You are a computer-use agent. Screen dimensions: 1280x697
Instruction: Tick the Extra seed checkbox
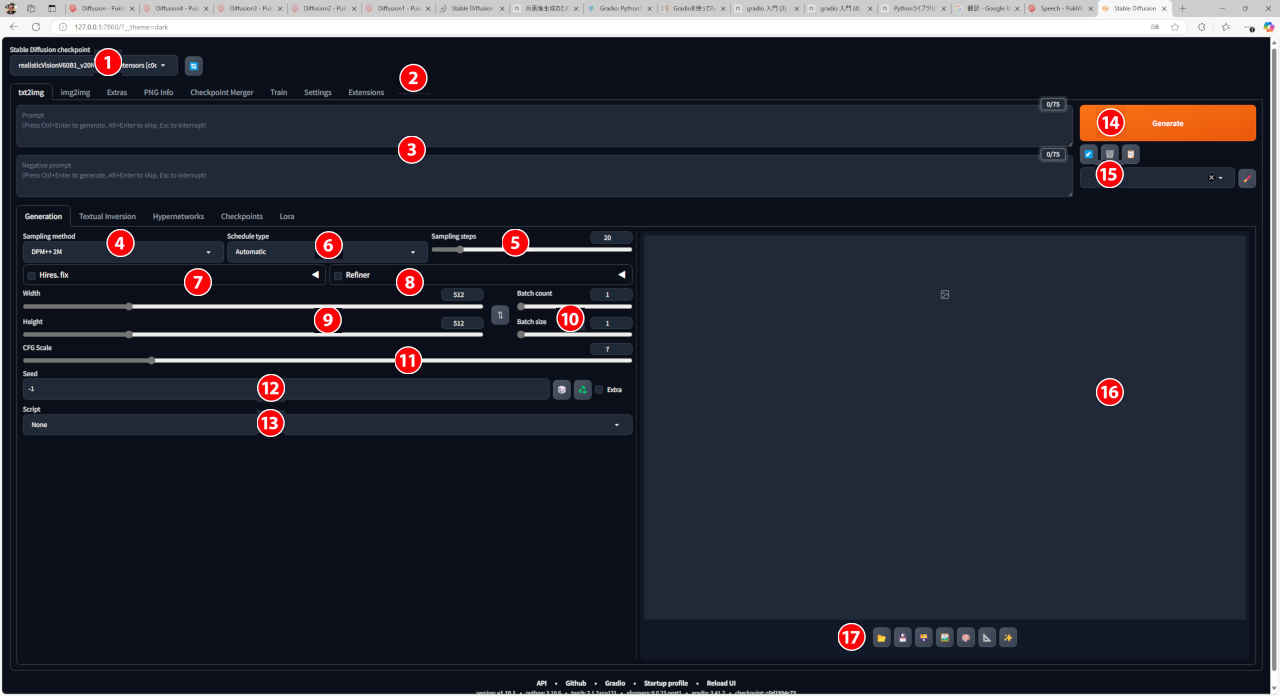(x=599, y=389)
